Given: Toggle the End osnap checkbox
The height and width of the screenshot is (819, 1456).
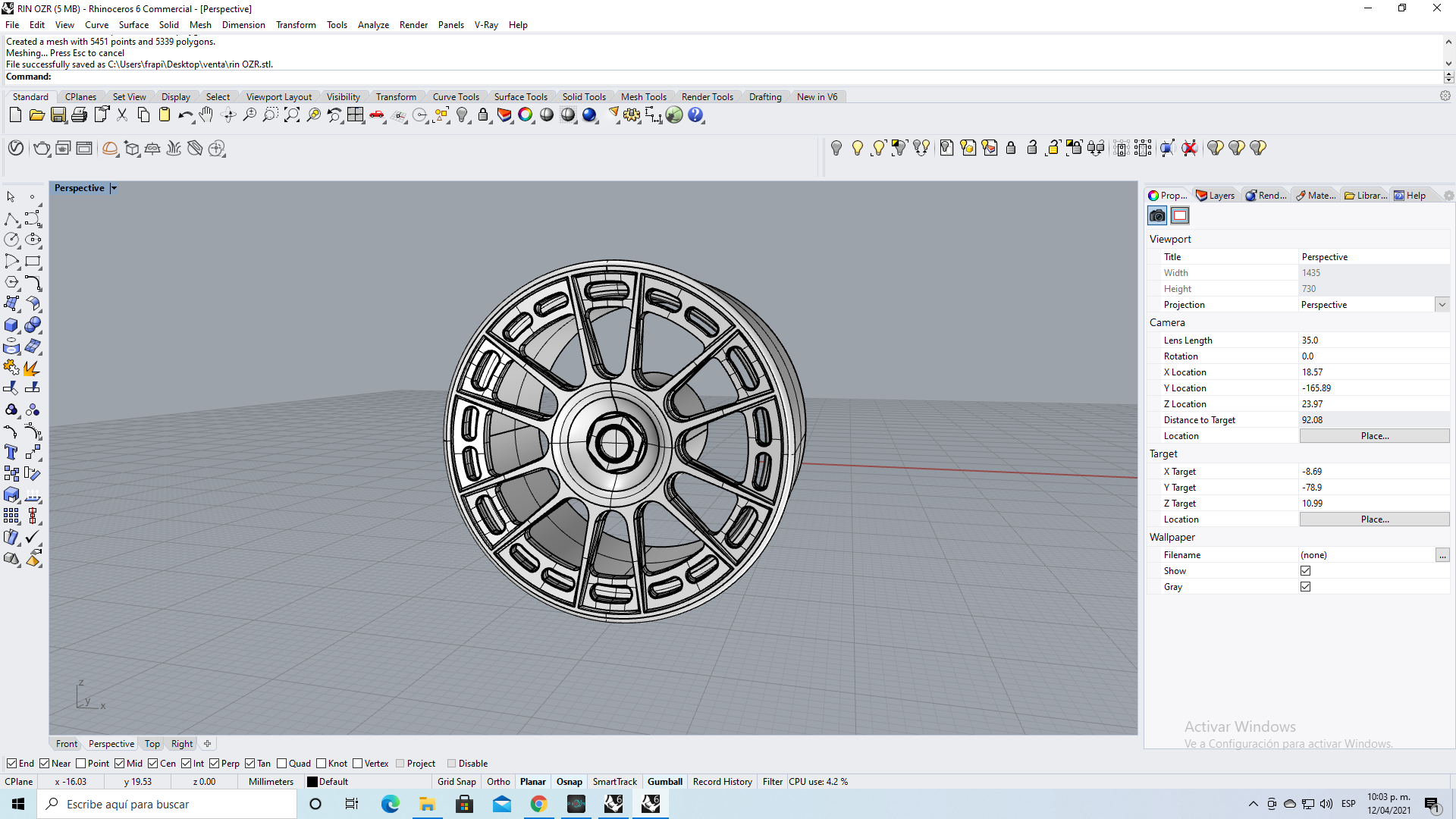Looking at the screenshot, I should click(11, 764).
